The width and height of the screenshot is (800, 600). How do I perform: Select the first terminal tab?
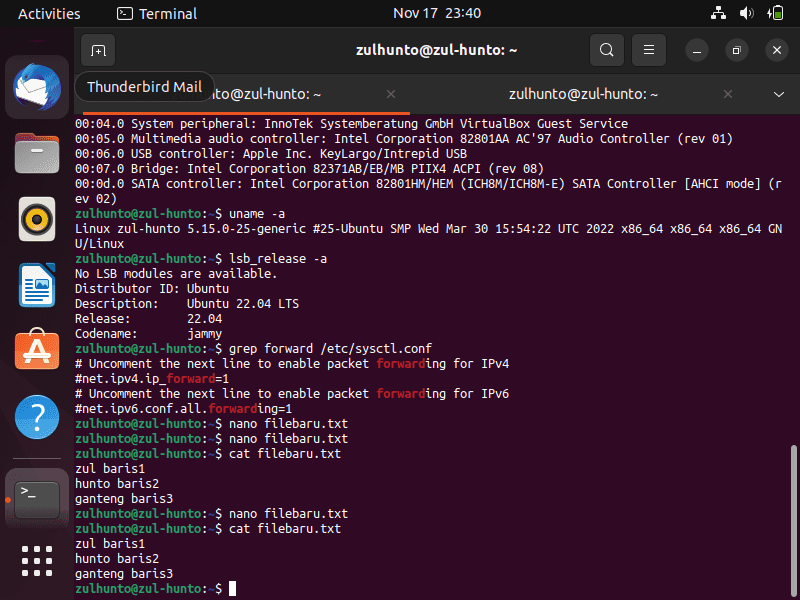click(x=246, y=94)
